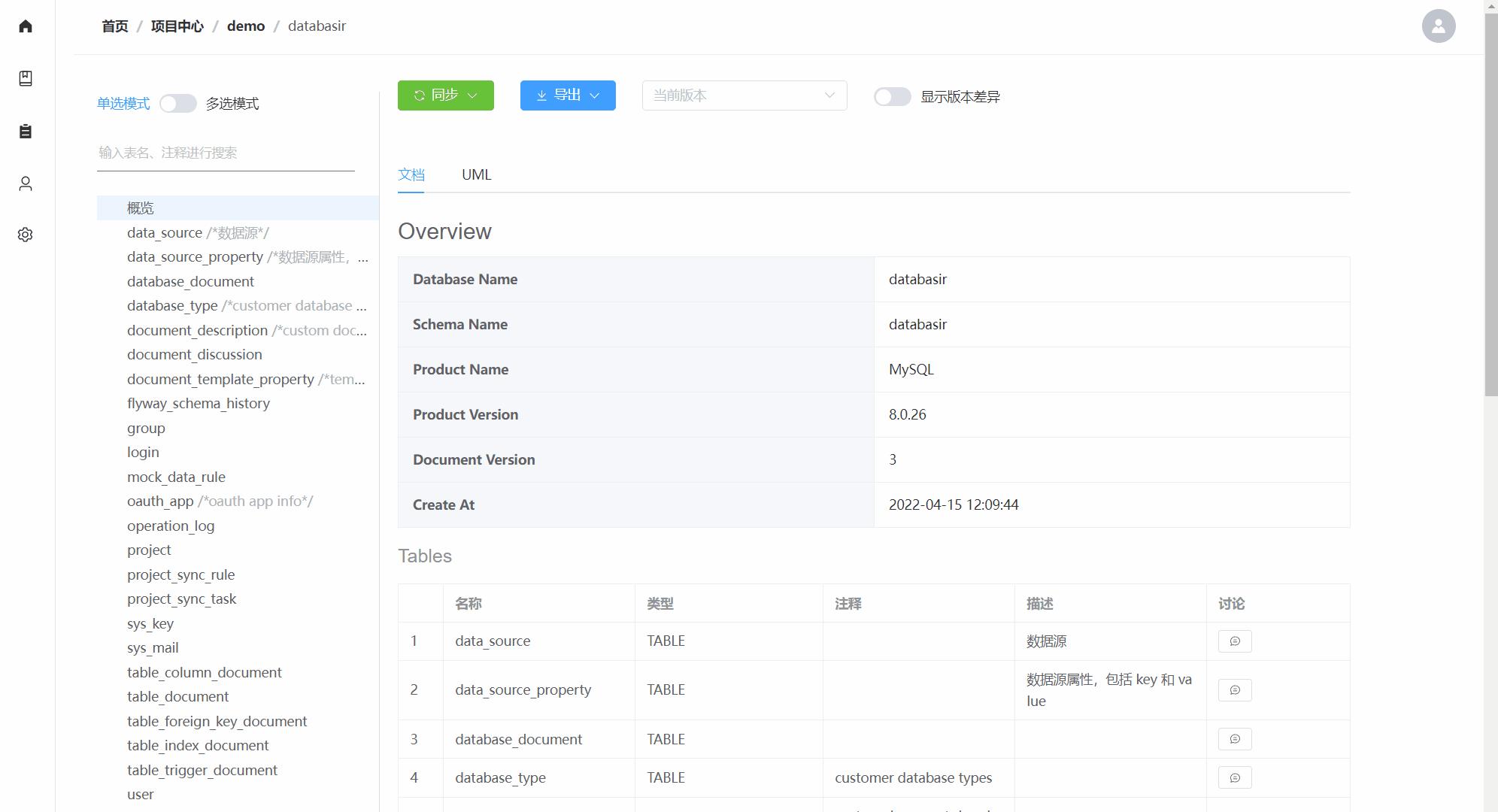This screenshot has width=1498, height=812.
Task: Select the 文档 tab
Action: [x=411, y=174]
